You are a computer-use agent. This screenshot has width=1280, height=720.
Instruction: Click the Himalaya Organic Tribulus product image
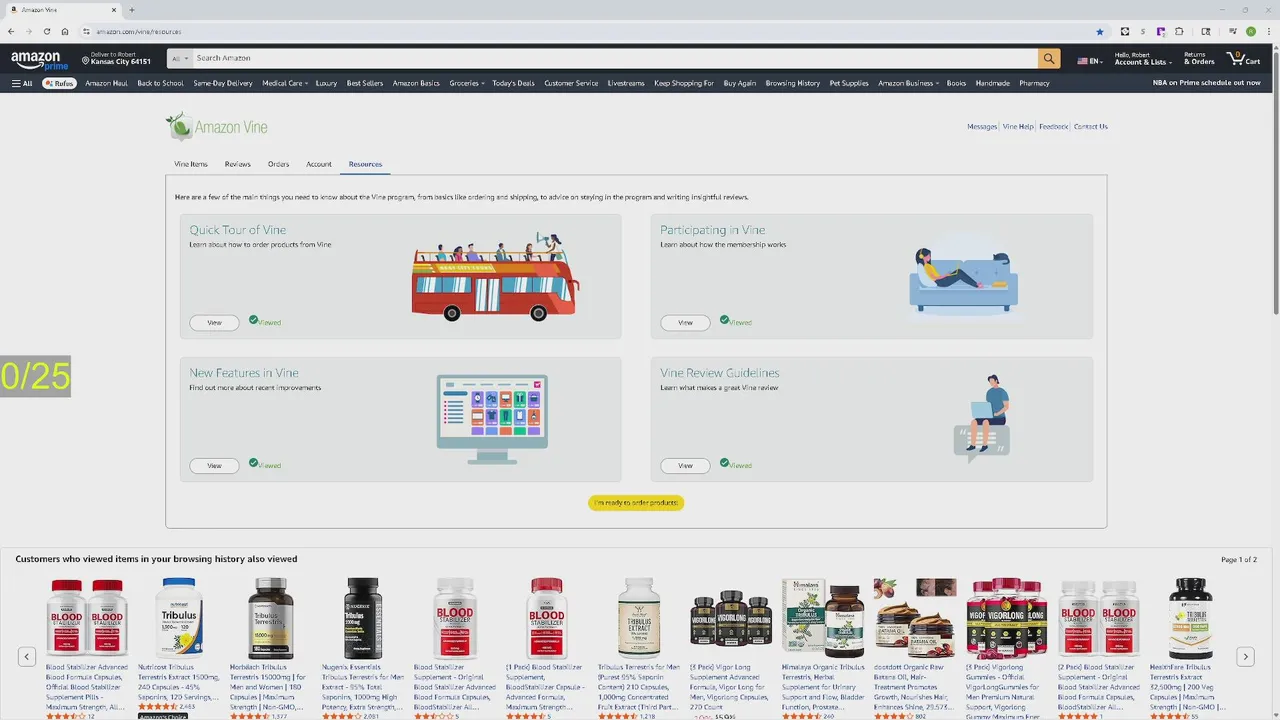coord(823,617)
